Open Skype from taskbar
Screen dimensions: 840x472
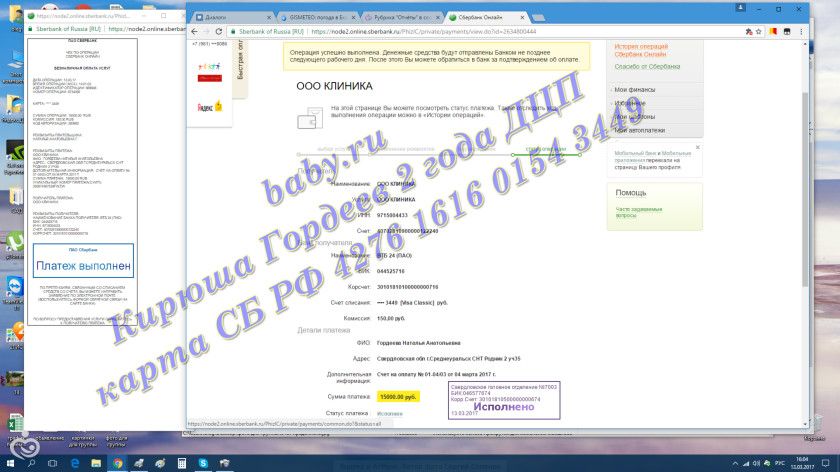click(203, 463)
